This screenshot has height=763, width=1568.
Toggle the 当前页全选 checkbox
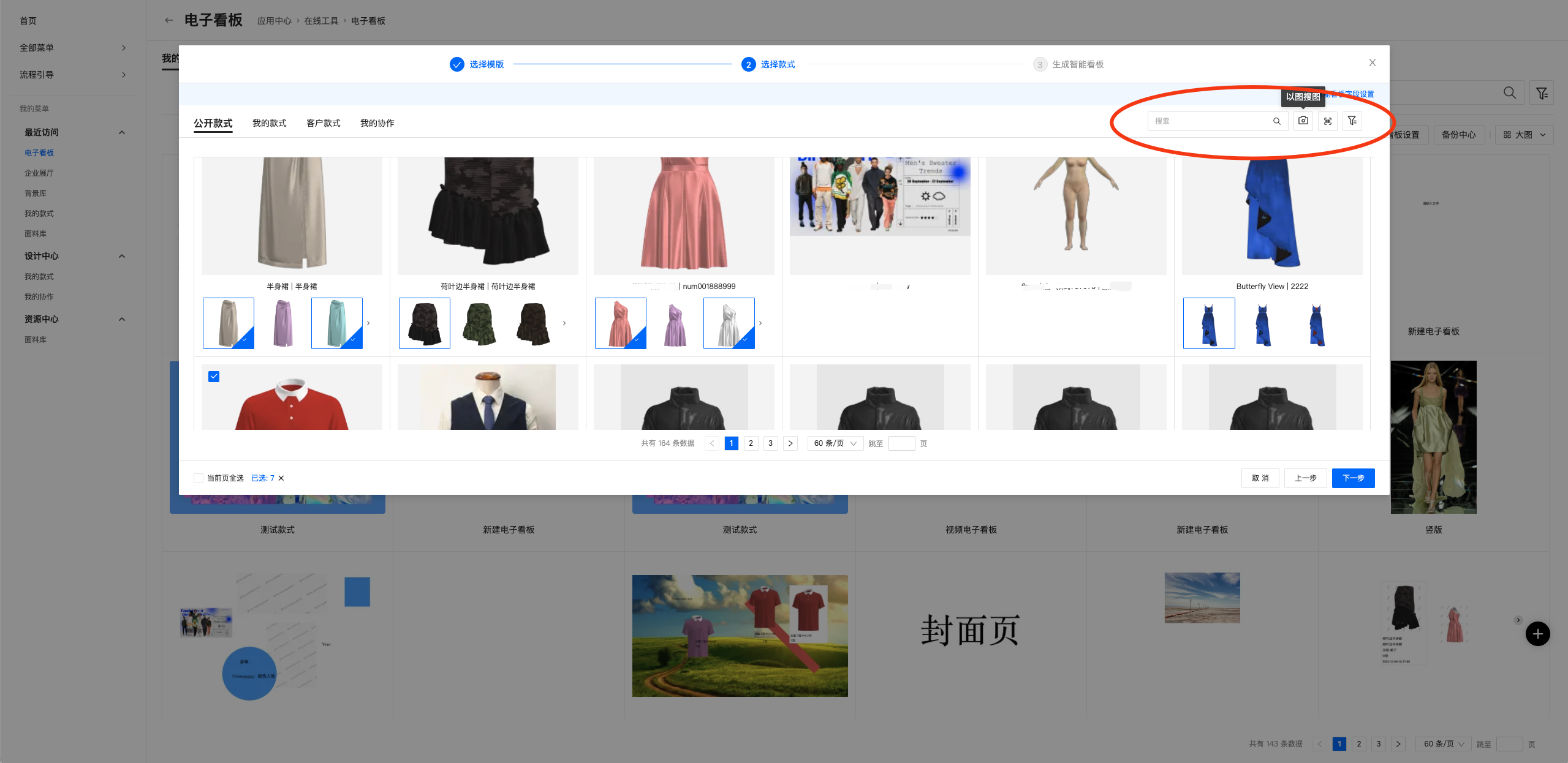click(199, 478)
